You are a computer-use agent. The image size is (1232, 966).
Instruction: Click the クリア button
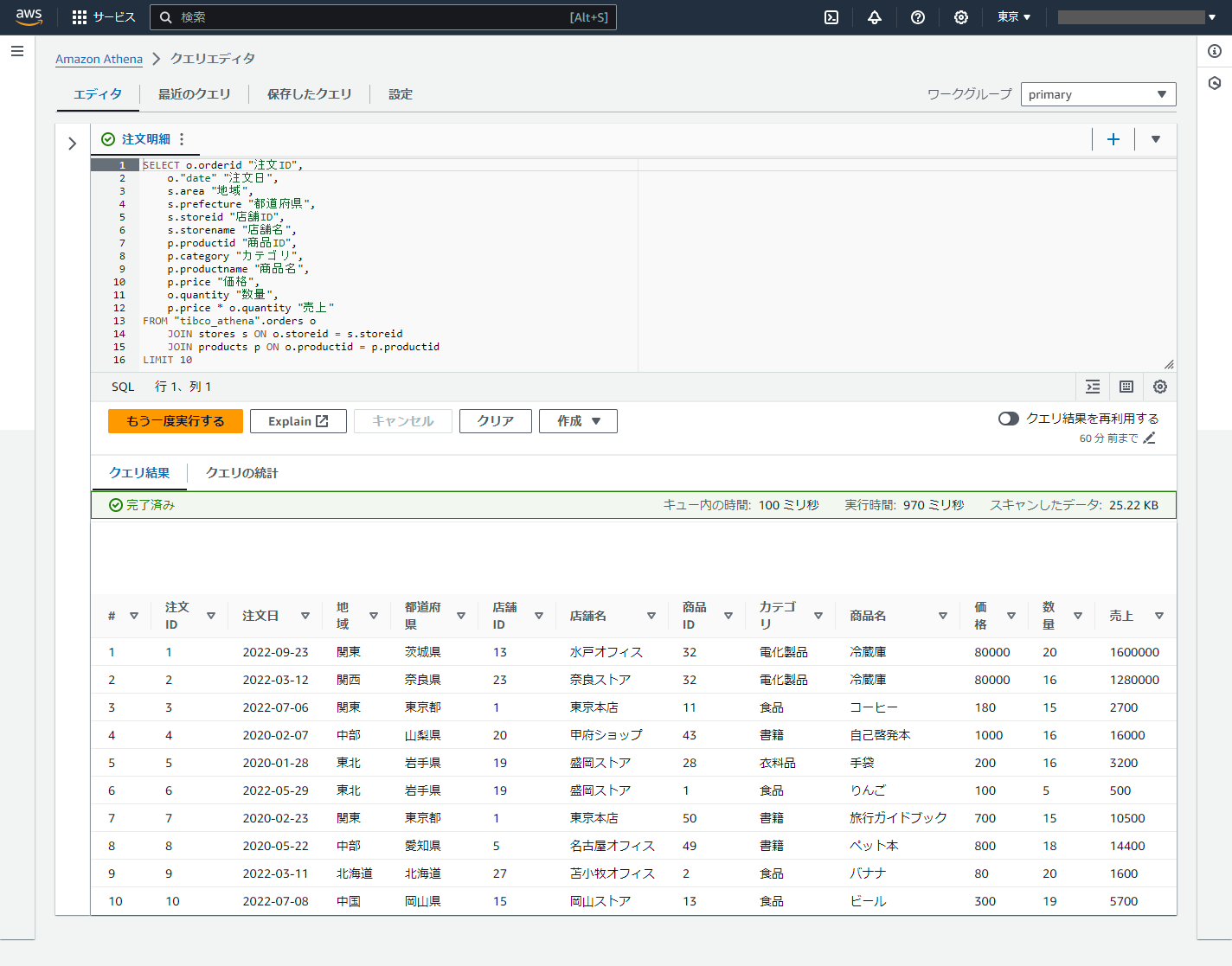pyautogui.click(x=496, y=421)
